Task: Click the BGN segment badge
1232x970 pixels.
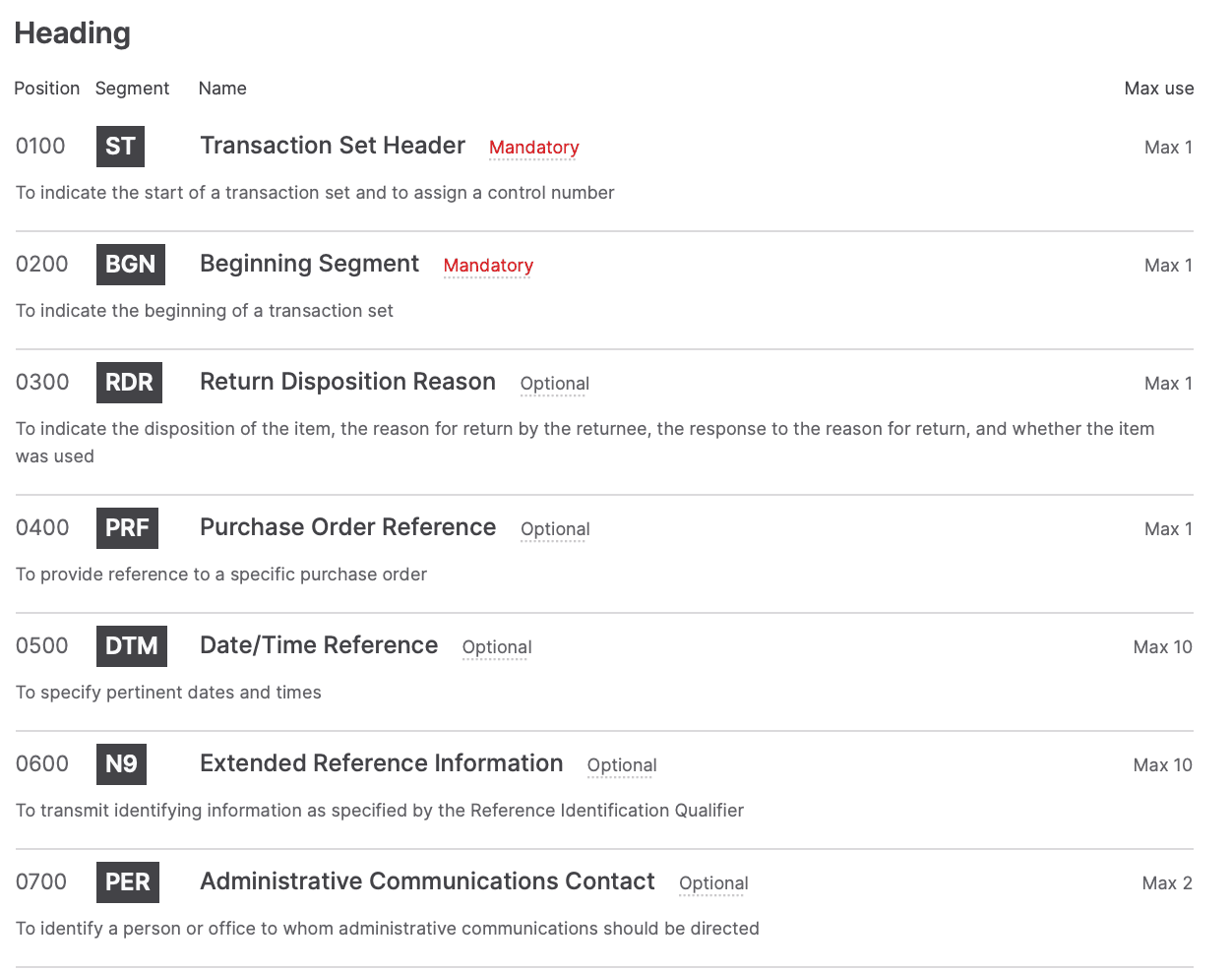Action: (x=130, y=265)
